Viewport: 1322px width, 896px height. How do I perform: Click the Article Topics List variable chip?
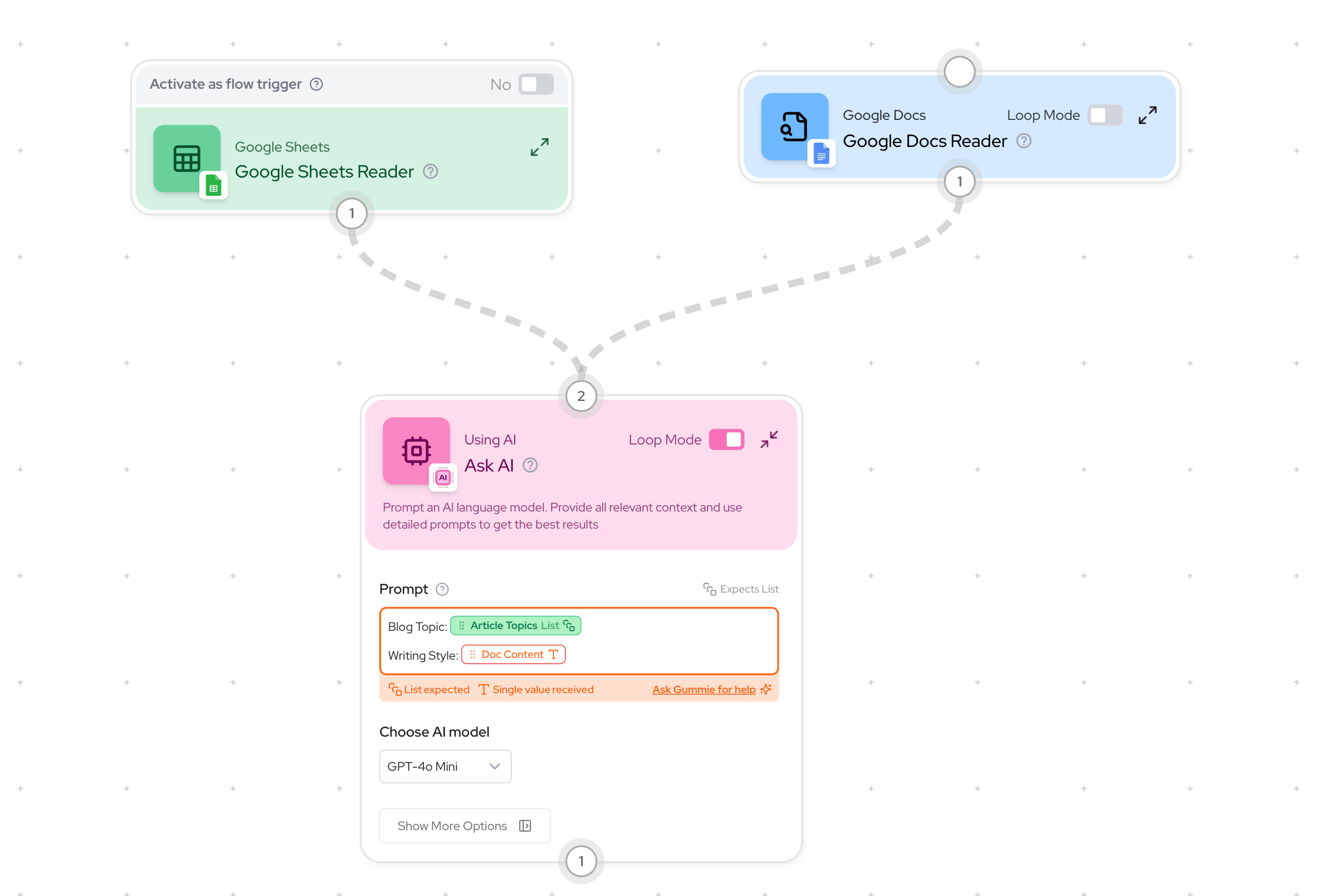[516, 626]
